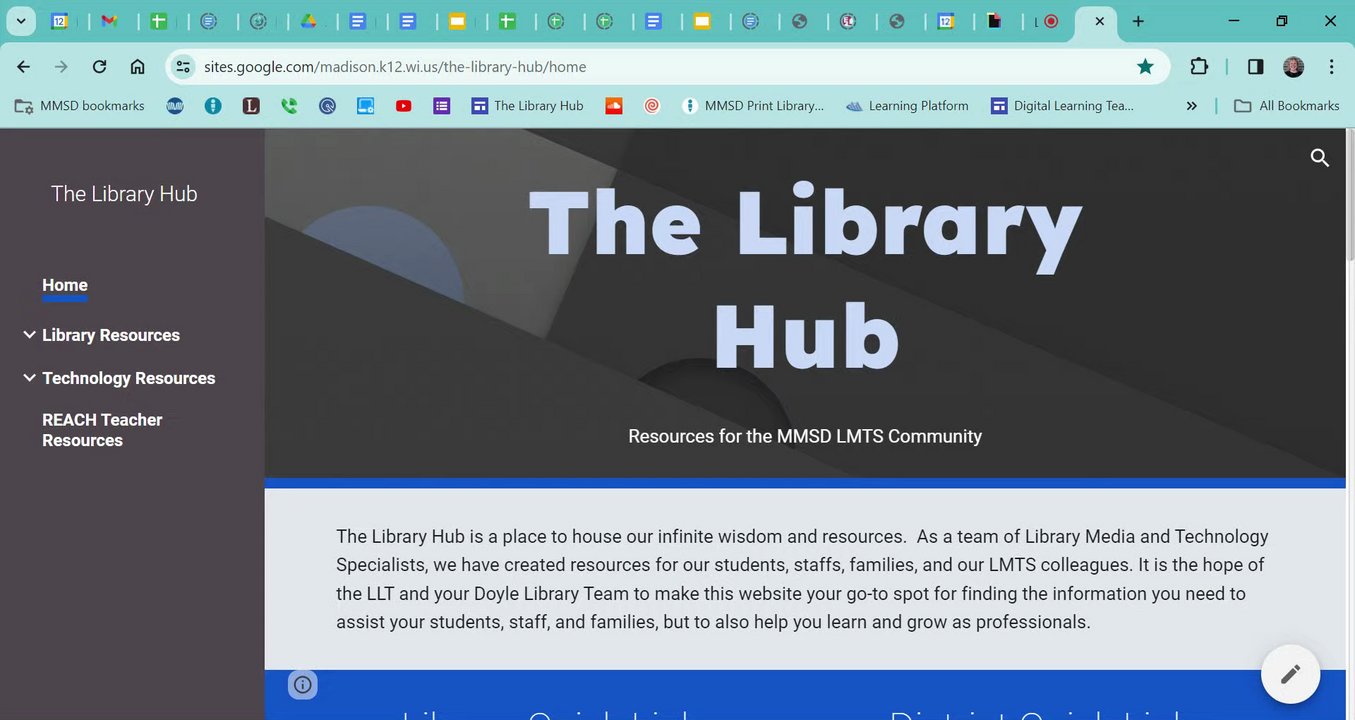Click The Library Hub site title in the sidebar

(x=124, y=194)
